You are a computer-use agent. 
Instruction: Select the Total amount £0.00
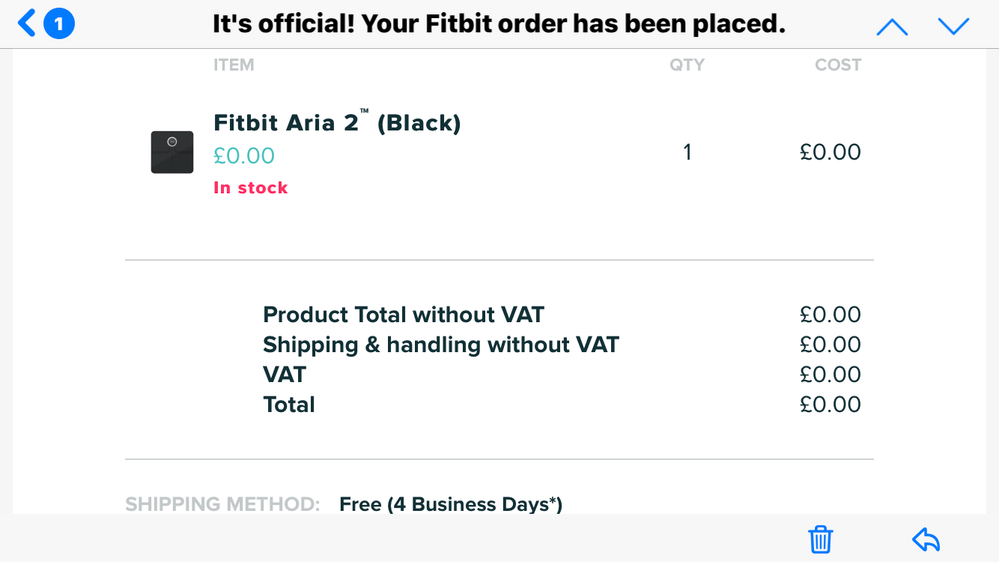click(830, 404)
